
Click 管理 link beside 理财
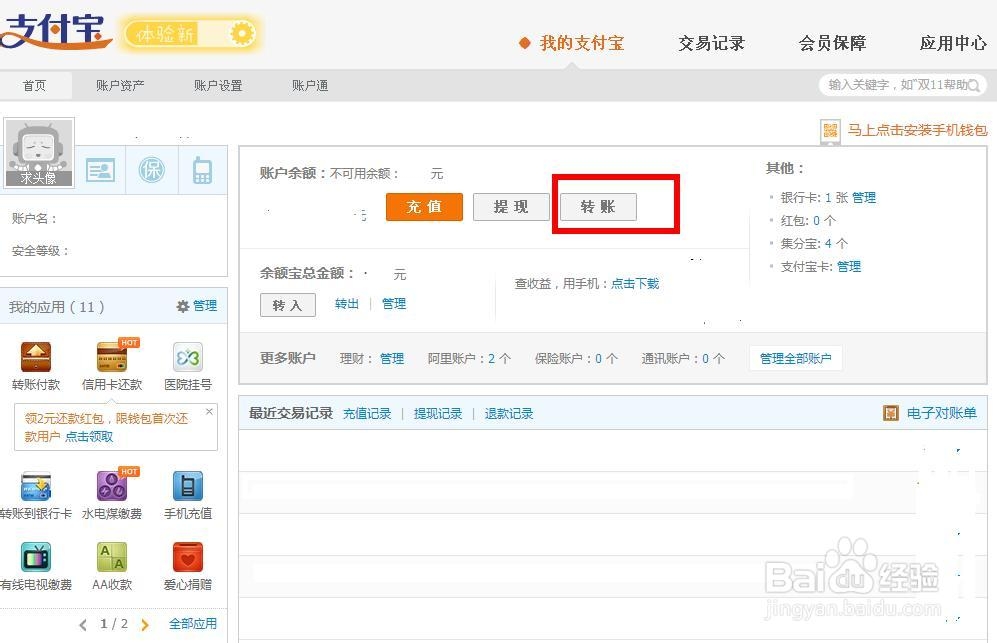pos(392,359)
